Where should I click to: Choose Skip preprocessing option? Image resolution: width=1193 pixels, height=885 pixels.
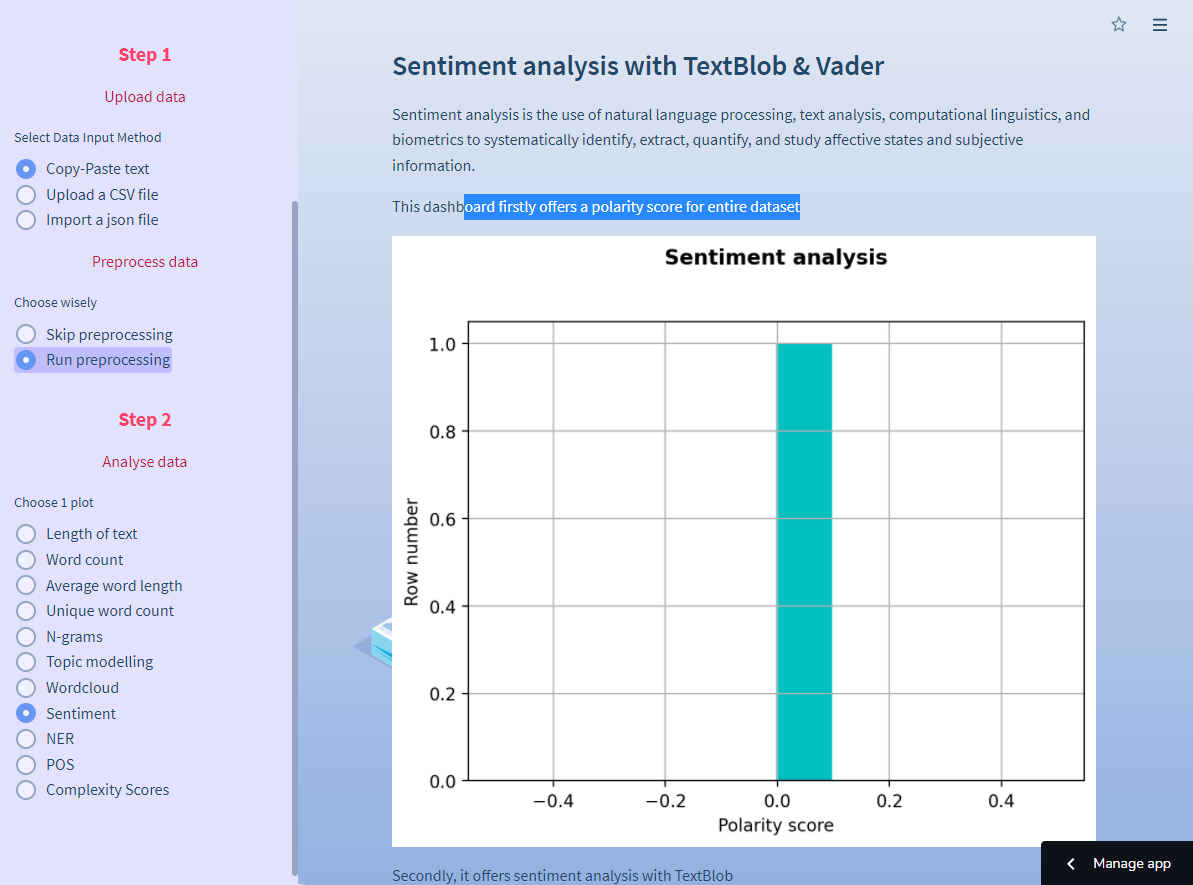click(x=27, y=335)
